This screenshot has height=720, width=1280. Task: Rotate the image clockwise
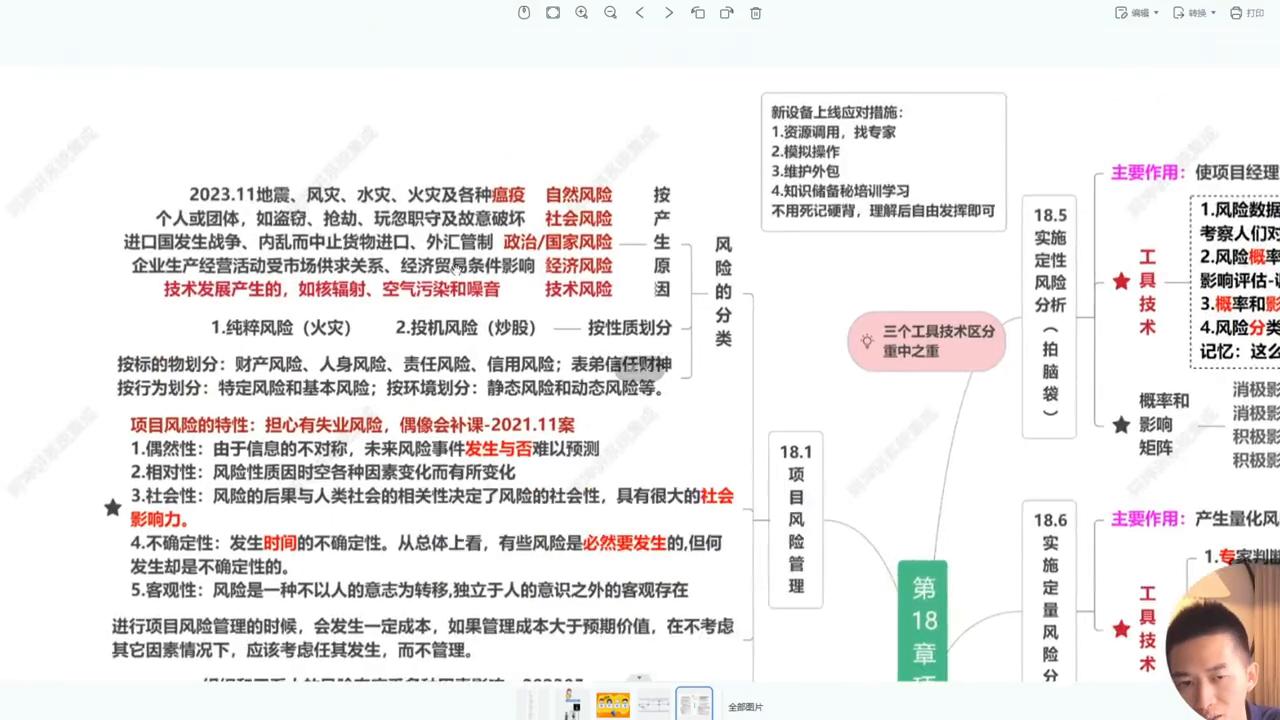(727, 13)
